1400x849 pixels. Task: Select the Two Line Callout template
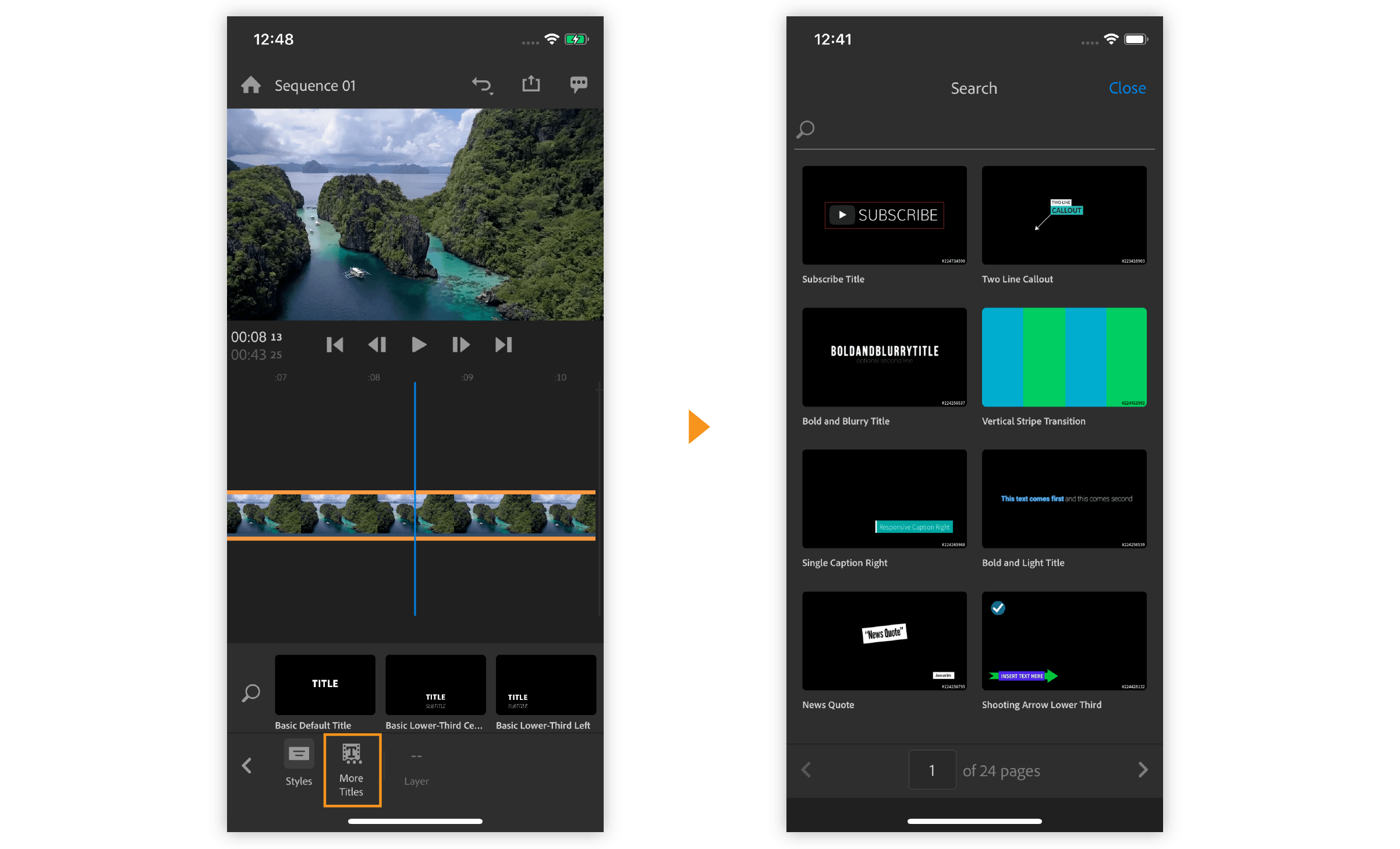coord(1064,215)
